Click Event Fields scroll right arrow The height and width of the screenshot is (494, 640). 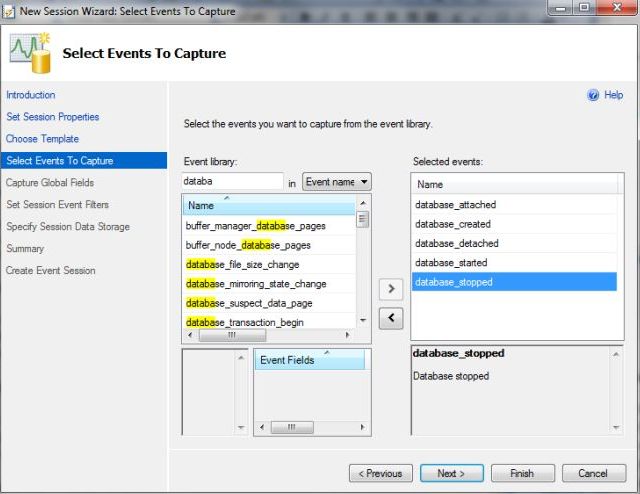362,427
